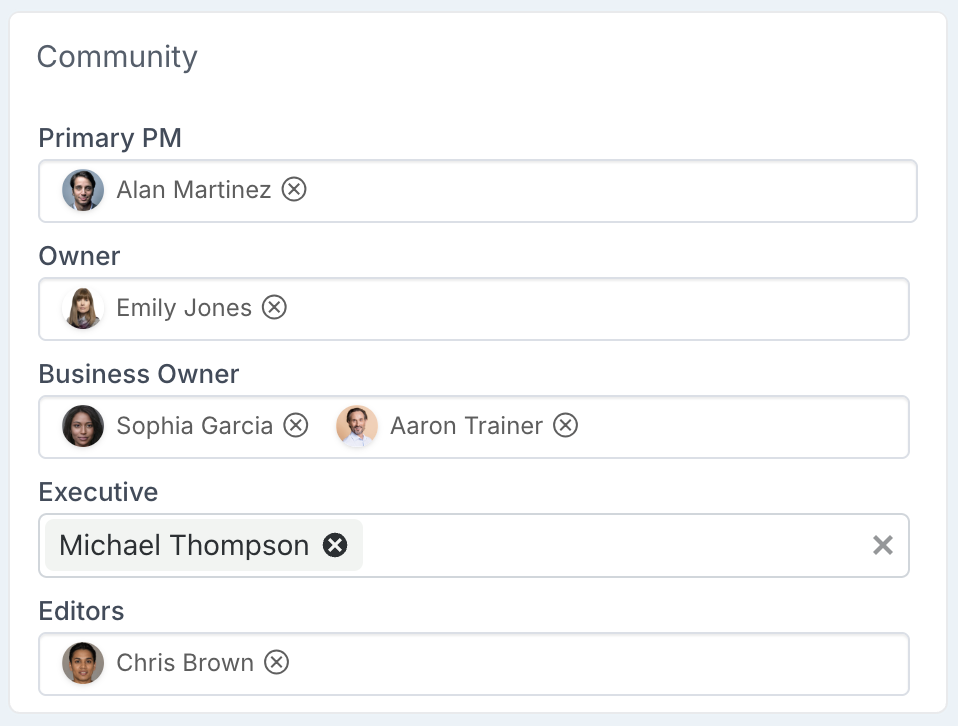Click Aaron Trainer's avatar photo

click(x=357, y=426)
